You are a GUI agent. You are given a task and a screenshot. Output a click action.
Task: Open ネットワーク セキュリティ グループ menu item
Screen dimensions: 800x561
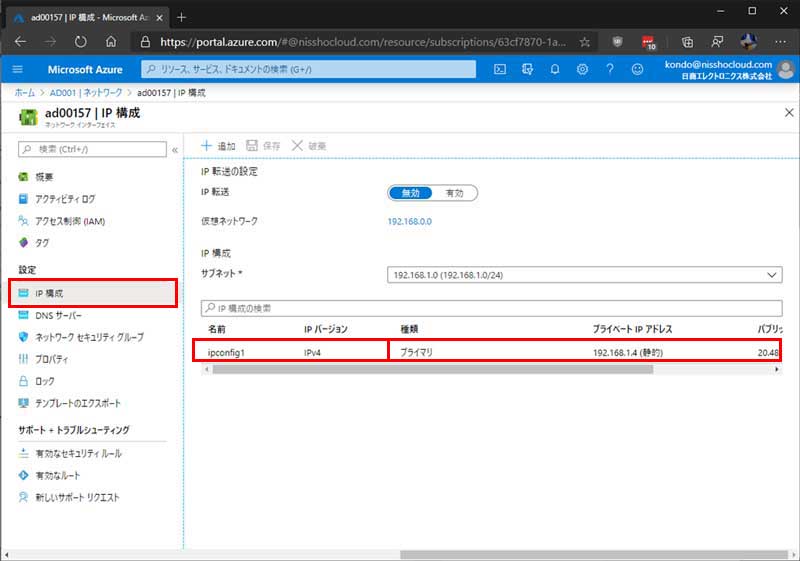89,337
